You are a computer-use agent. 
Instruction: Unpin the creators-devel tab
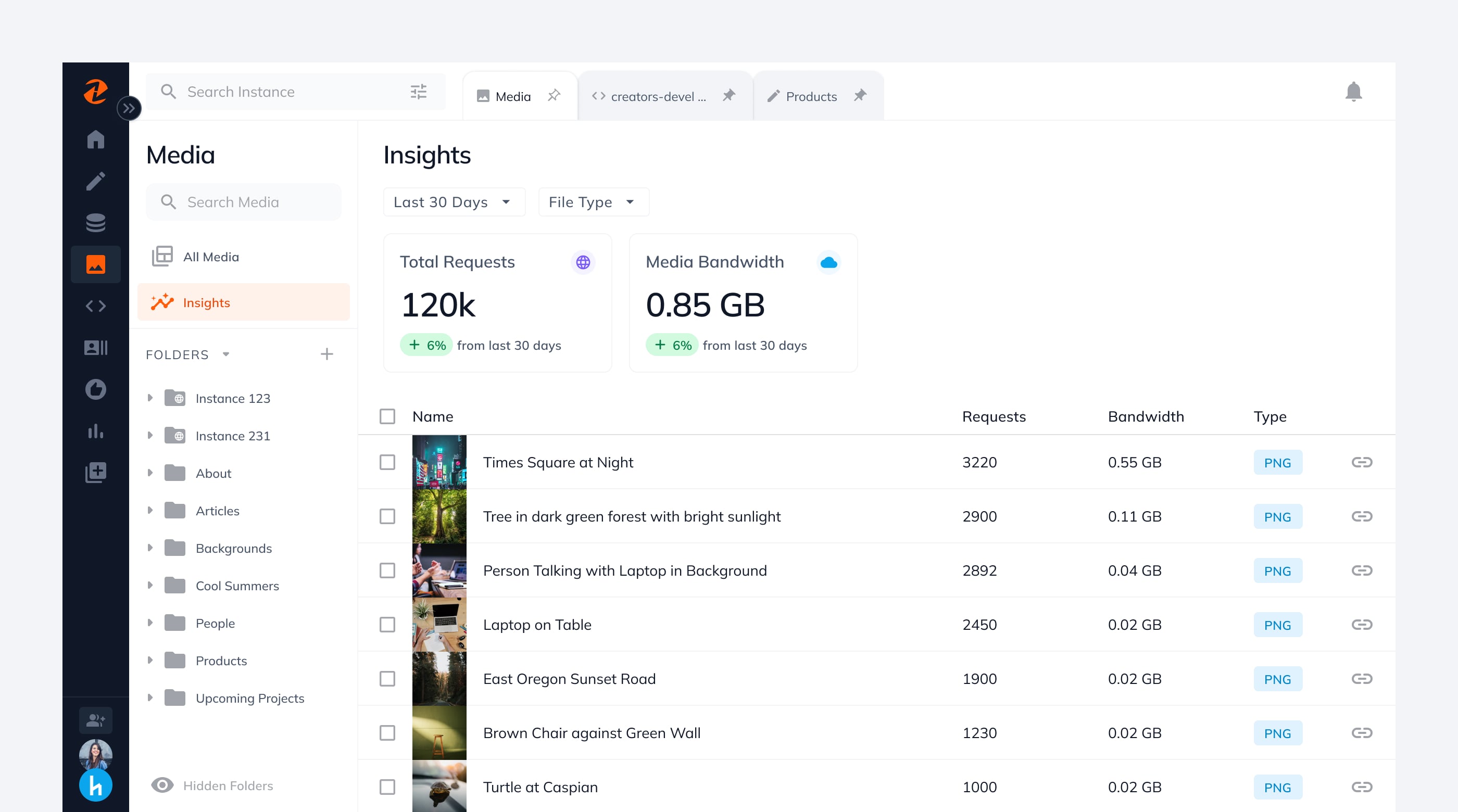tap(729, 96)
